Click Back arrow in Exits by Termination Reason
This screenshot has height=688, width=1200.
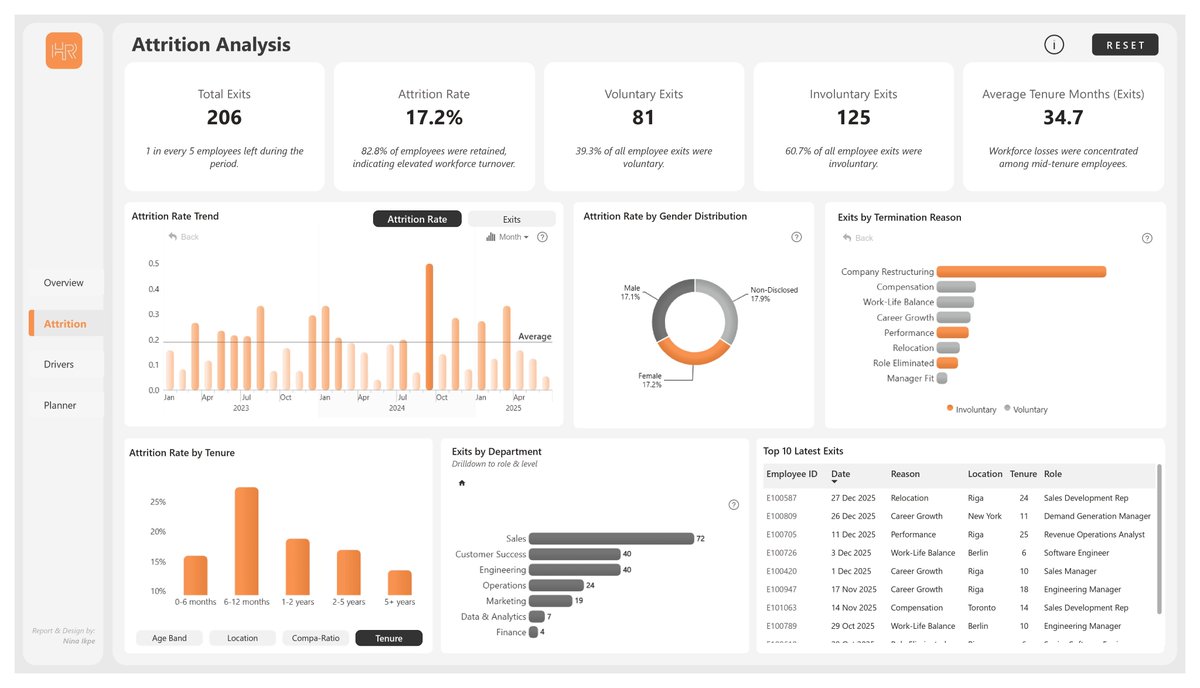857,238
